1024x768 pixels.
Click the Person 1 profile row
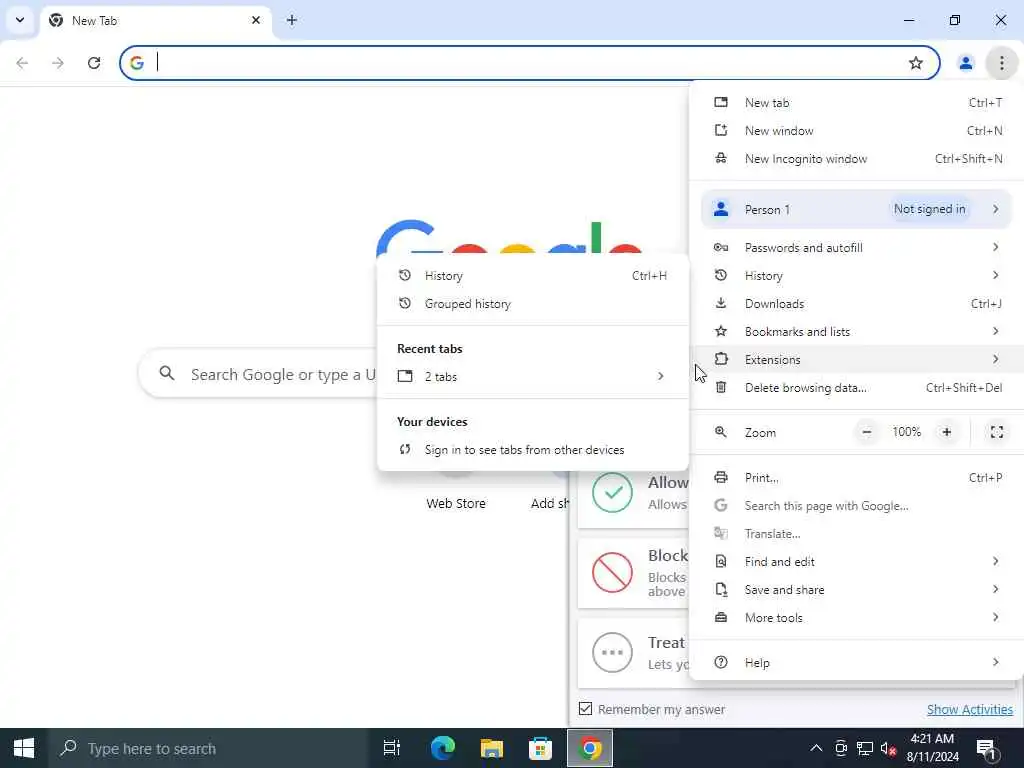coord(856,209)
